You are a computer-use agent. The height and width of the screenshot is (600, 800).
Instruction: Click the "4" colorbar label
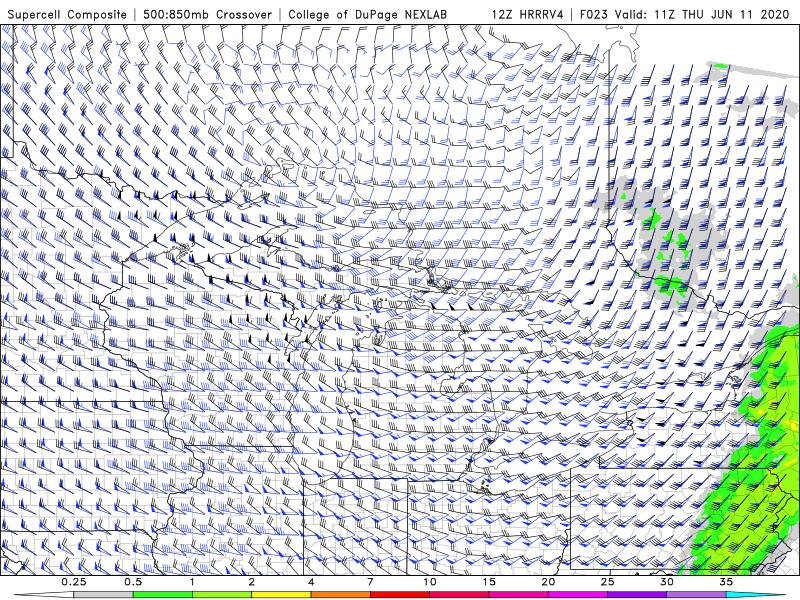pyautogui.click(x=311, y=582)
